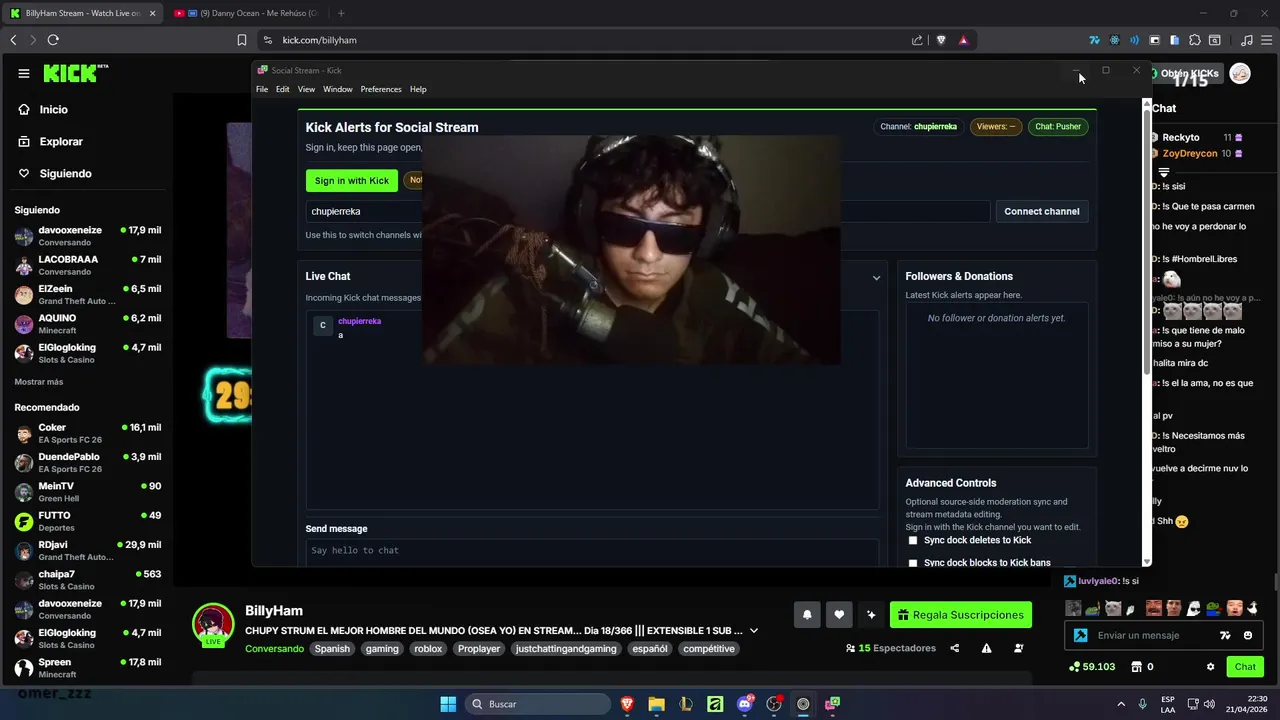
Task: Open the Edit menu in Social Stream
Action: (x=283, y=89)
